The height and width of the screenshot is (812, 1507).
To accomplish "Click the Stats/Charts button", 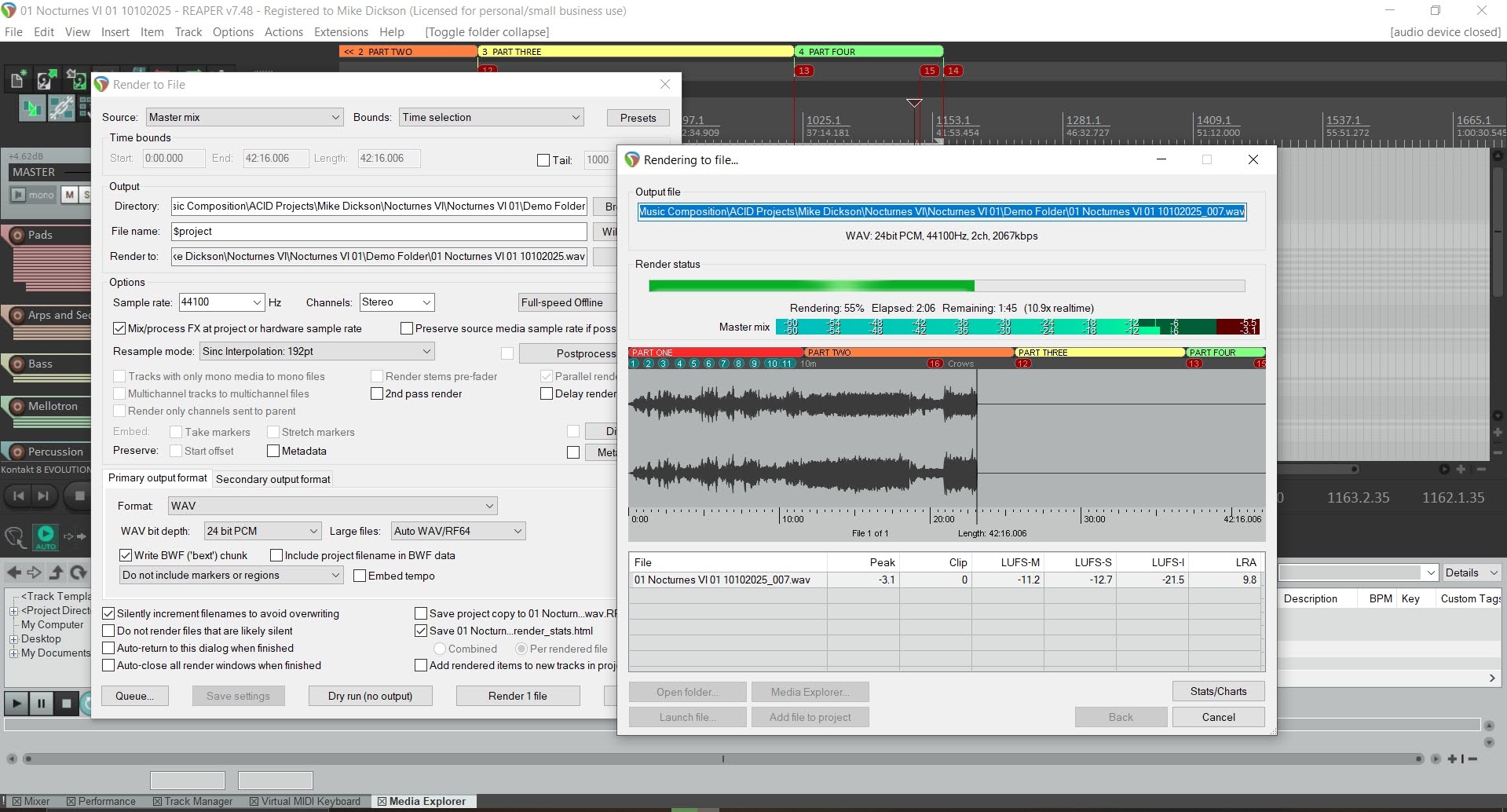I will pyautogui.click(x=1217, y=691).
